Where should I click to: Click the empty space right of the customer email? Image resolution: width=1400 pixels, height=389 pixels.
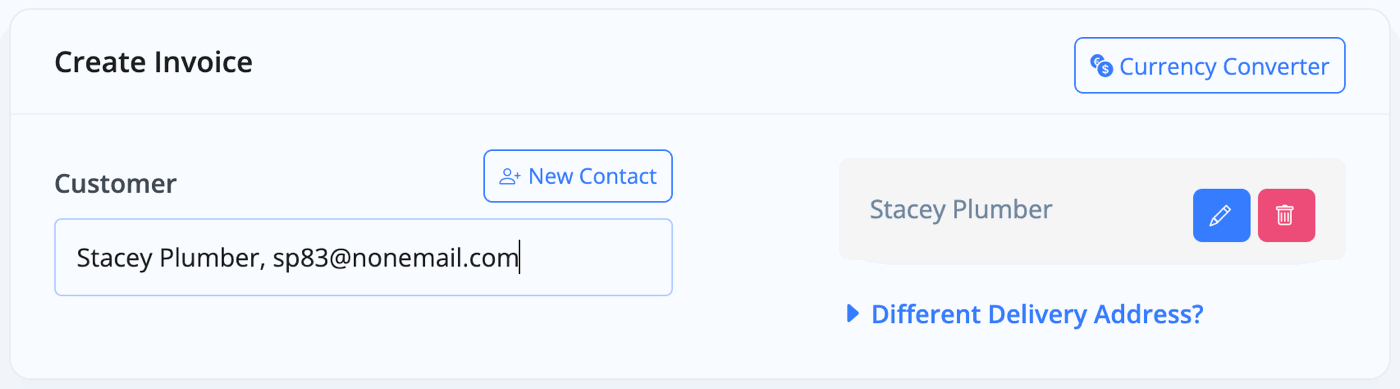(595, 259)
